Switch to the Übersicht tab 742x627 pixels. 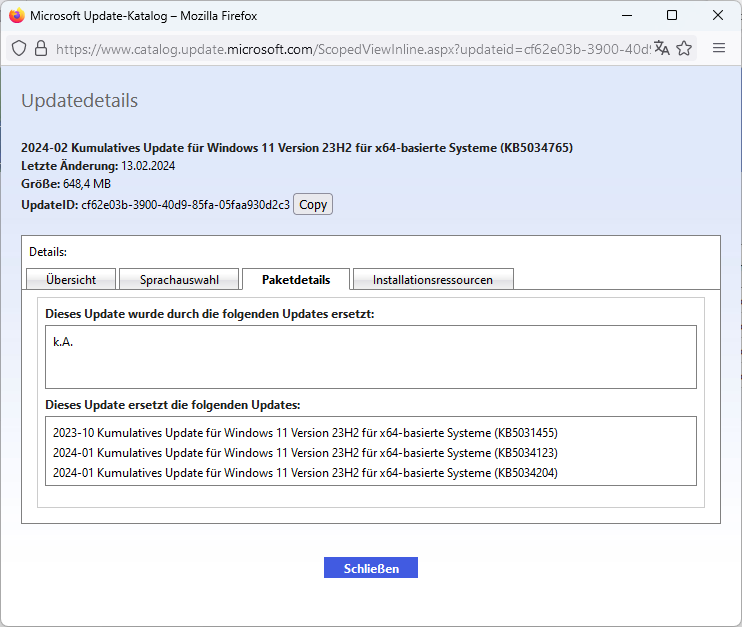click(x=71, y=280)
